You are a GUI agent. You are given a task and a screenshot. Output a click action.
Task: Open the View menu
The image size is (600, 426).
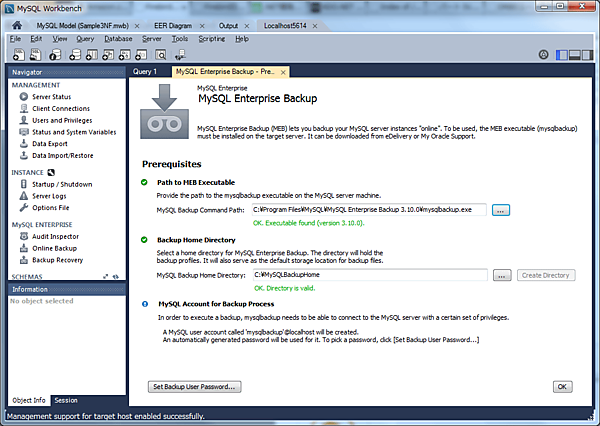point(60,39)
